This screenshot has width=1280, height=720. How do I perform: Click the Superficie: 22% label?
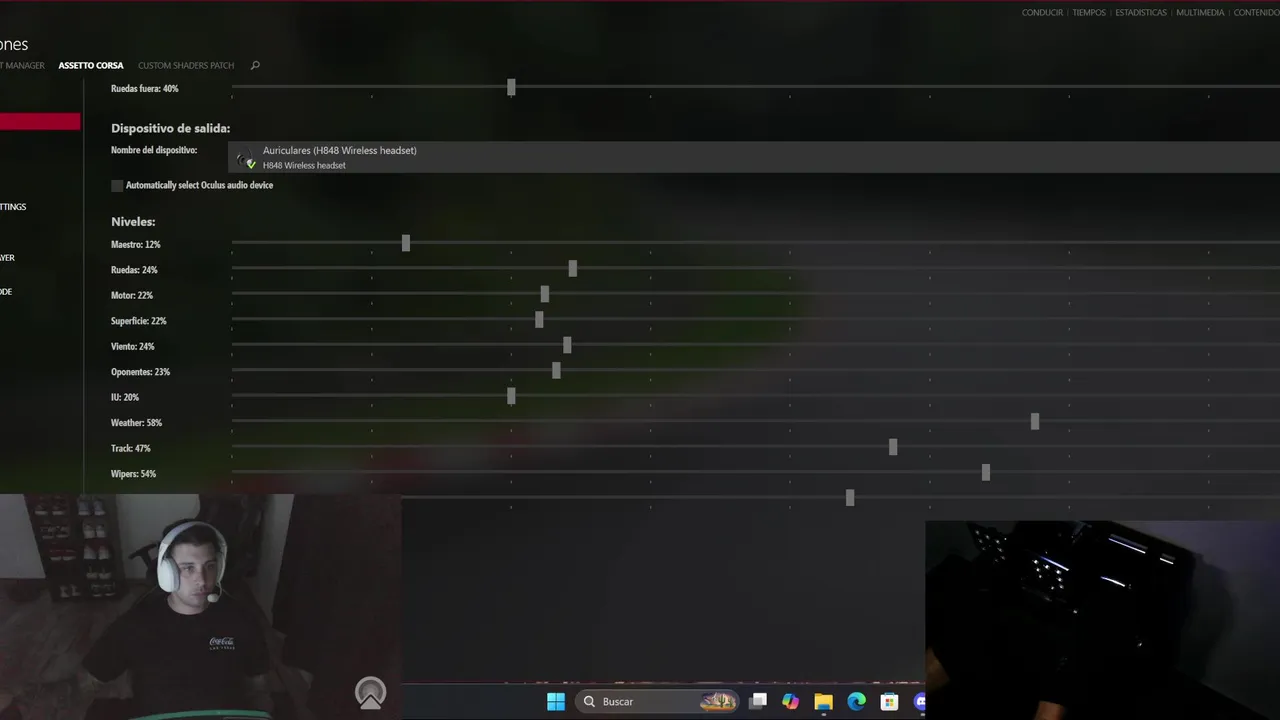(138, 321)
